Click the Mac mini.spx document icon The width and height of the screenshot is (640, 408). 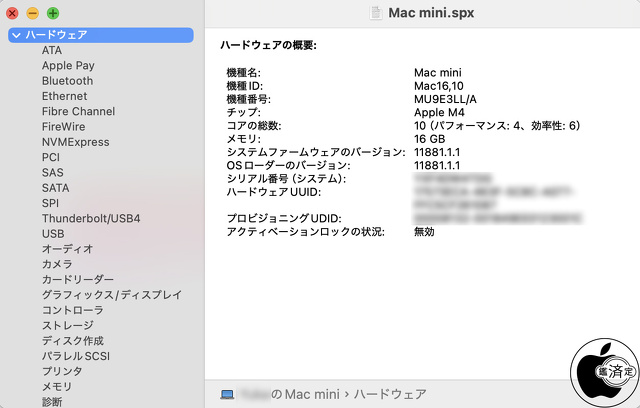click(376, 13)
